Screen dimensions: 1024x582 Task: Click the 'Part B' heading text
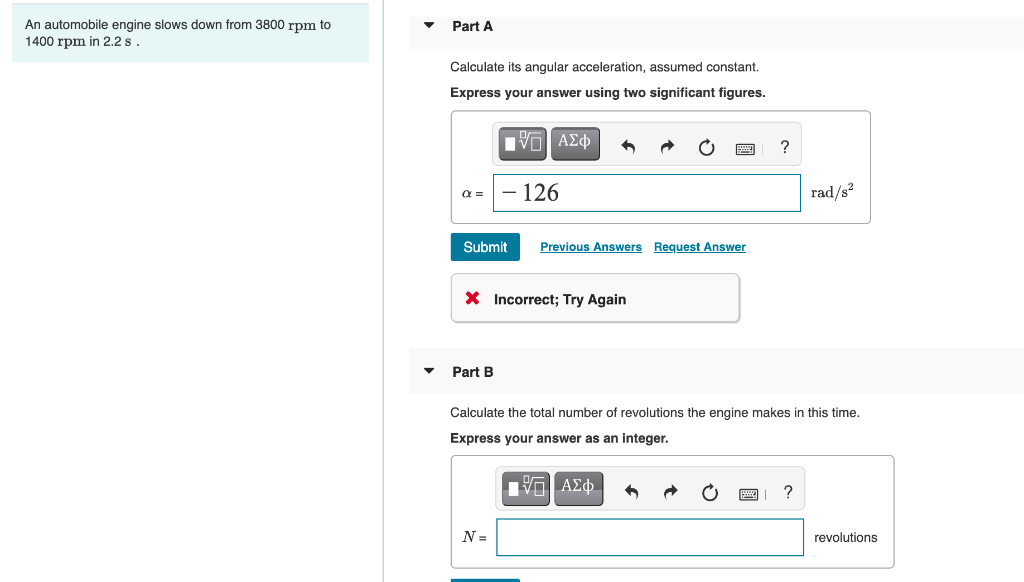[x=473, y=372]
